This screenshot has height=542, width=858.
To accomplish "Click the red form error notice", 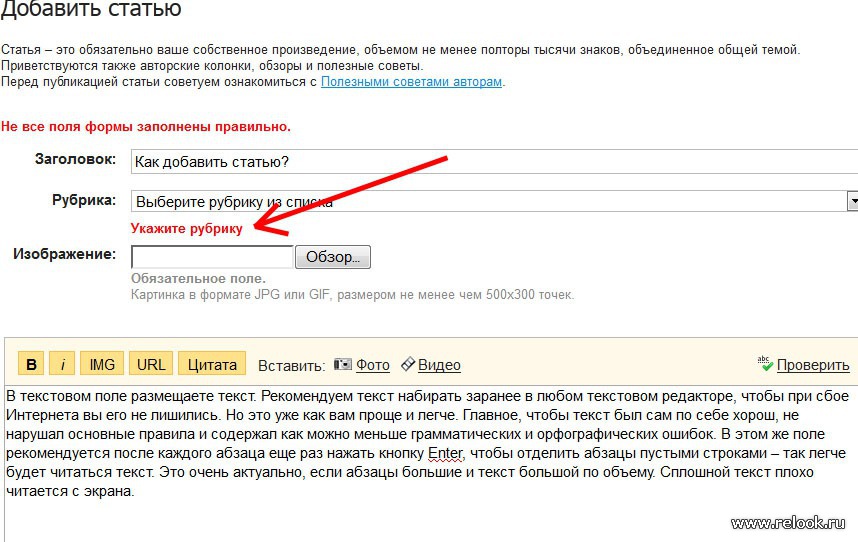I will pyautogui.click(x=146, y=127).
